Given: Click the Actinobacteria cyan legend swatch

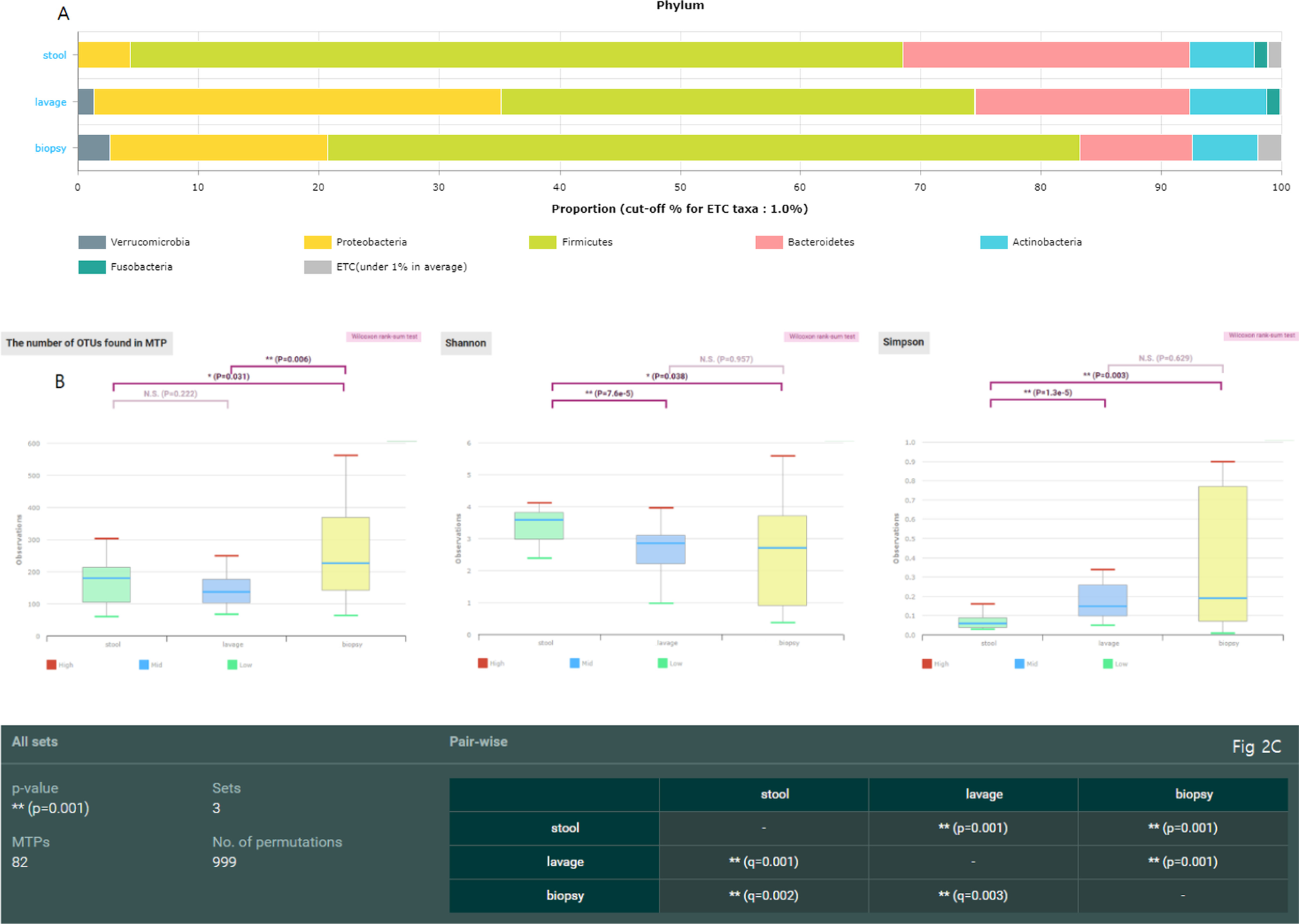Looking at the screenshot, I should [x=993, y=242].
